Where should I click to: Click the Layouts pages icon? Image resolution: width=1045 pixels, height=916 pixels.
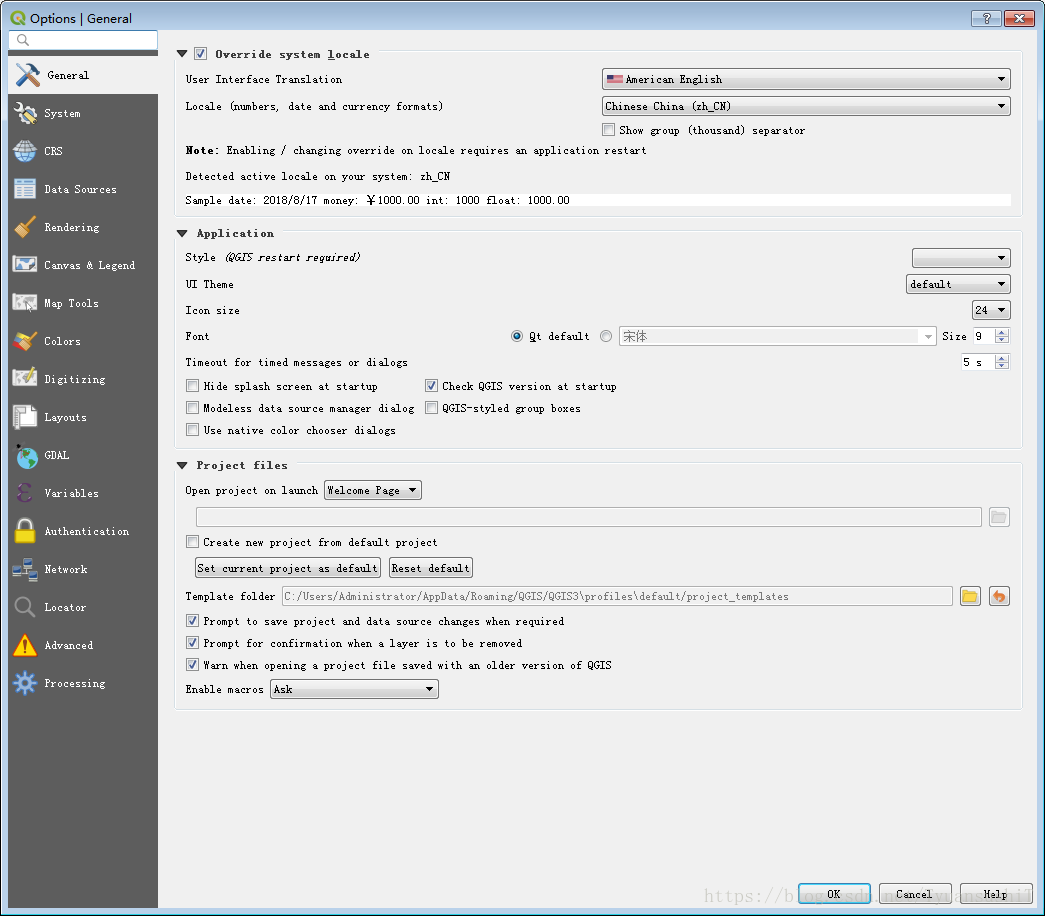click(25, 417)
